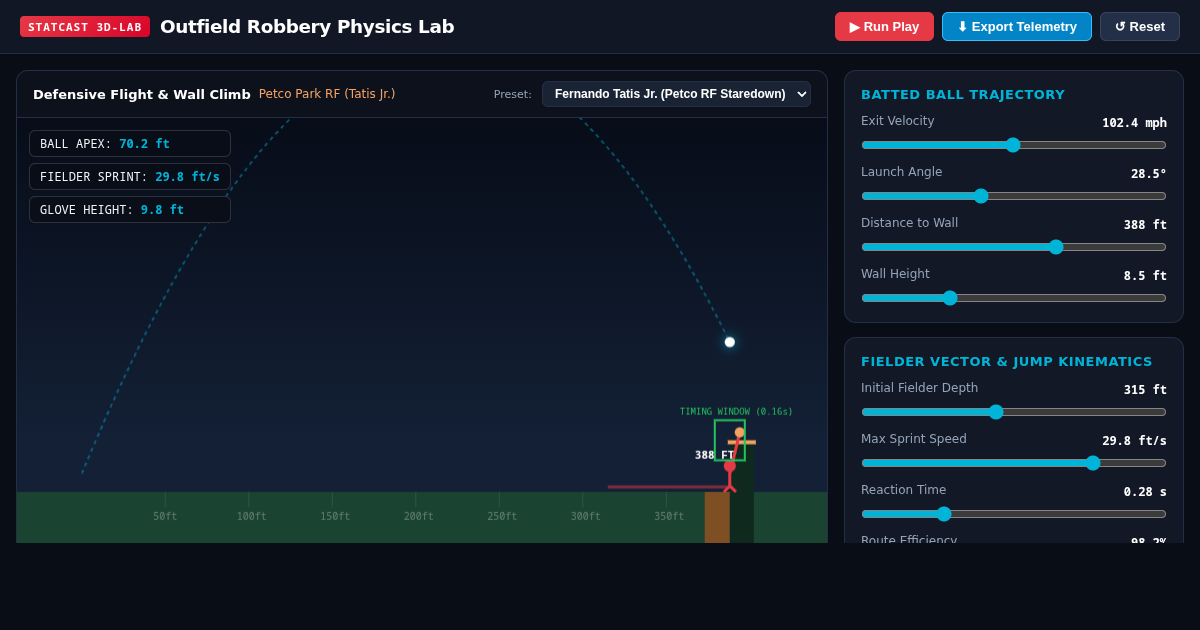Click the FIELDER VECTOR & JUMP KINEMATICS heading
The height and width of the screenshot is (630, 1200).
1007,362
